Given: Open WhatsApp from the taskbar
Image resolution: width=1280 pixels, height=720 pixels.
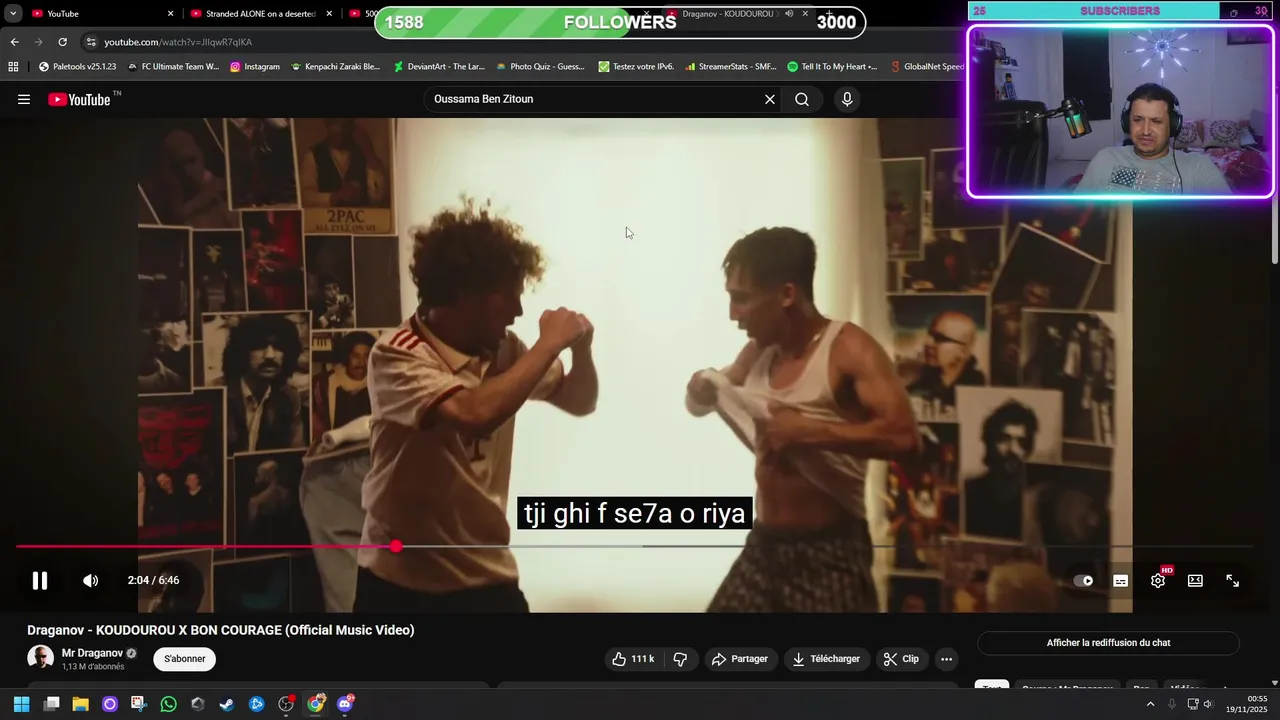Looking at the screenshot, I should 168,704.
